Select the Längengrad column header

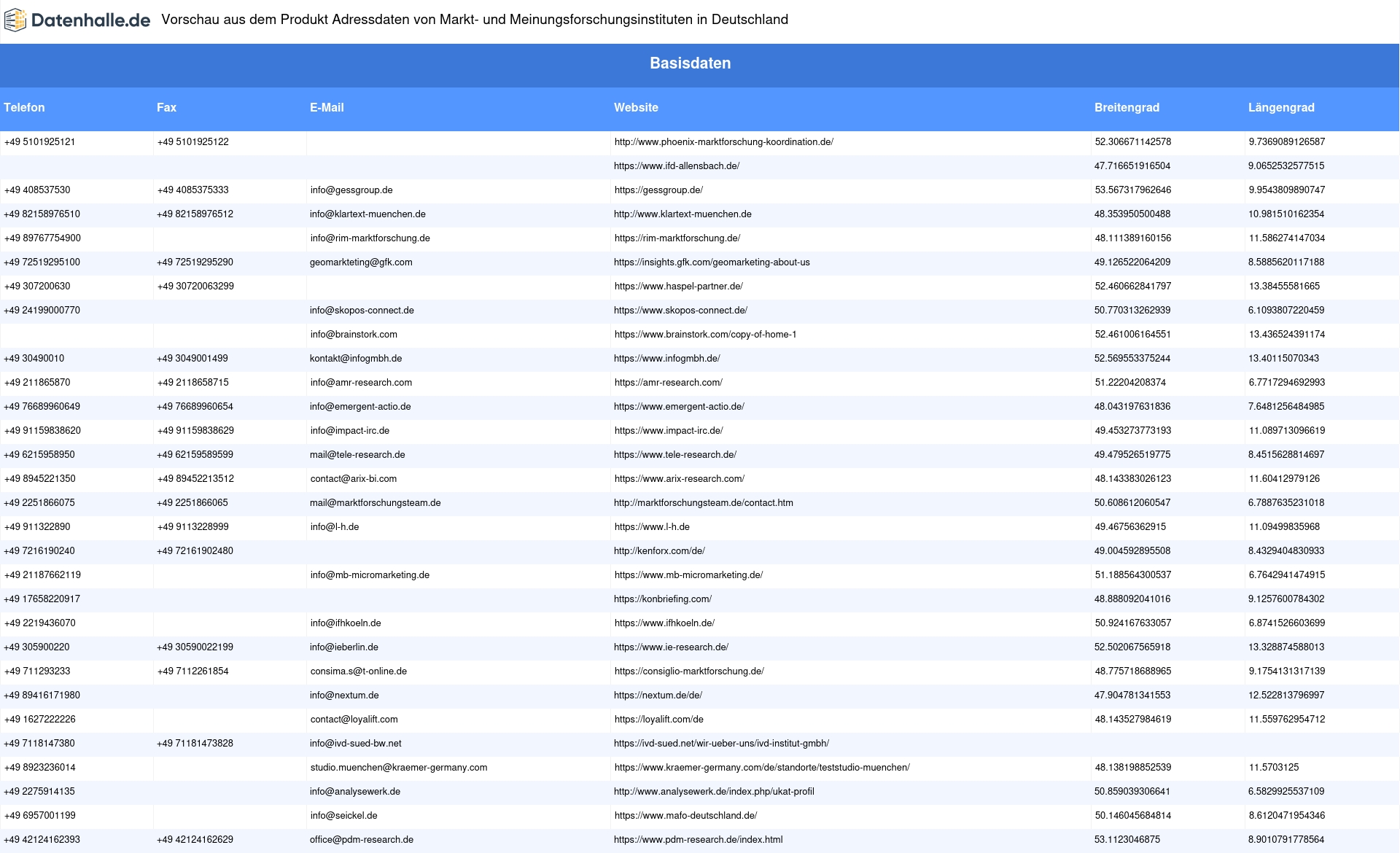[1281, 108]
